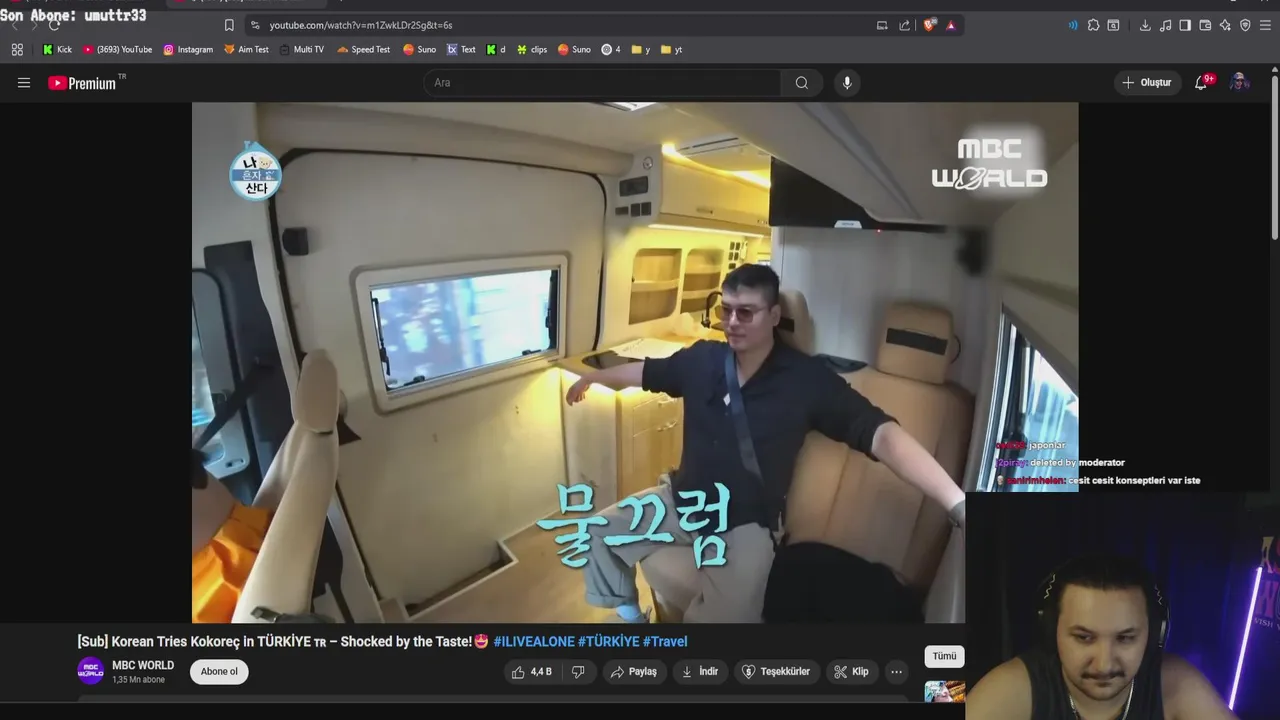Open the MBC WORLD channel avatar

pyautogui.click(x=90, y=671)
